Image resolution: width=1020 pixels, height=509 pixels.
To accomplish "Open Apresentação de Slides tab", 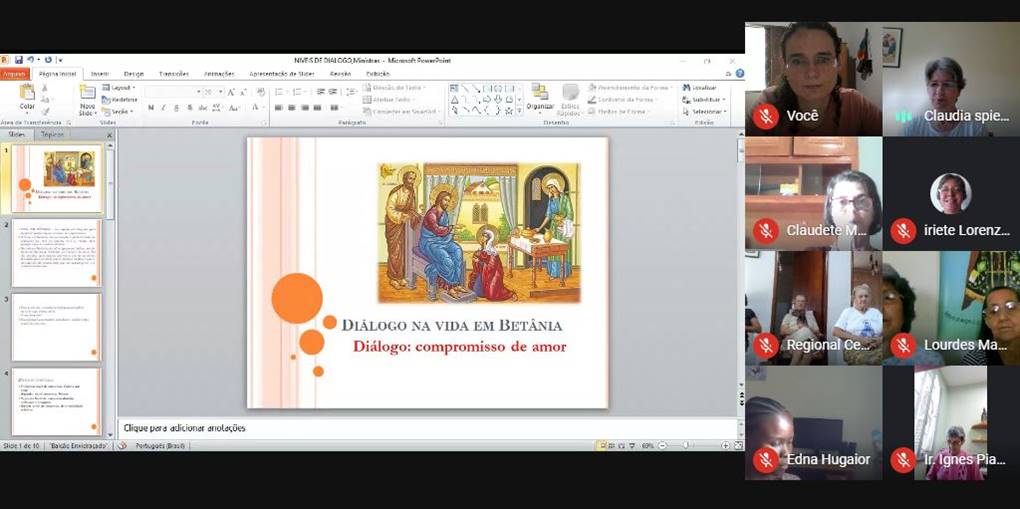I will (x=282, y=74).
